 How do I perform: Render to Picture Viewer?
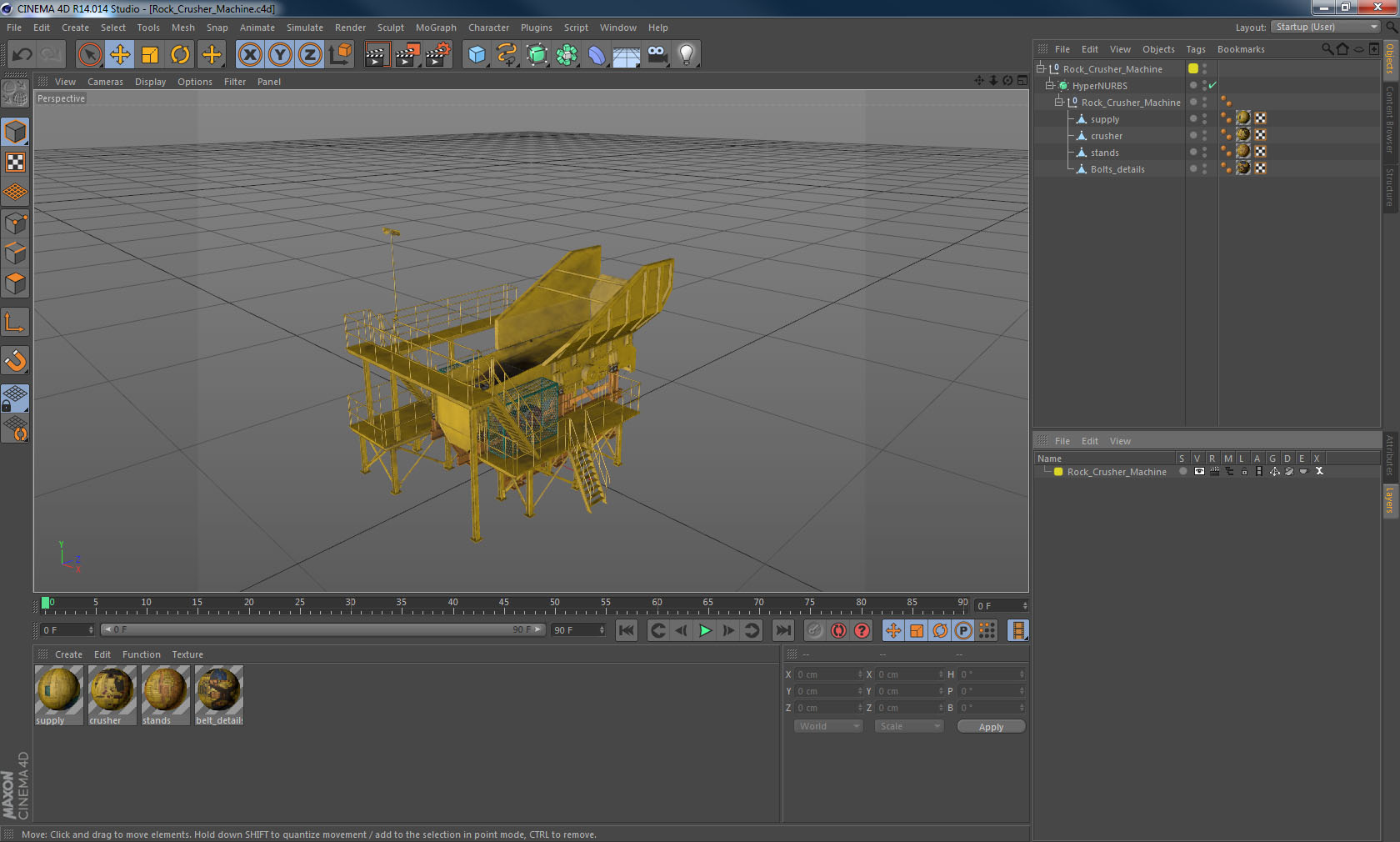pyautogui.click(x=407, y=55)
